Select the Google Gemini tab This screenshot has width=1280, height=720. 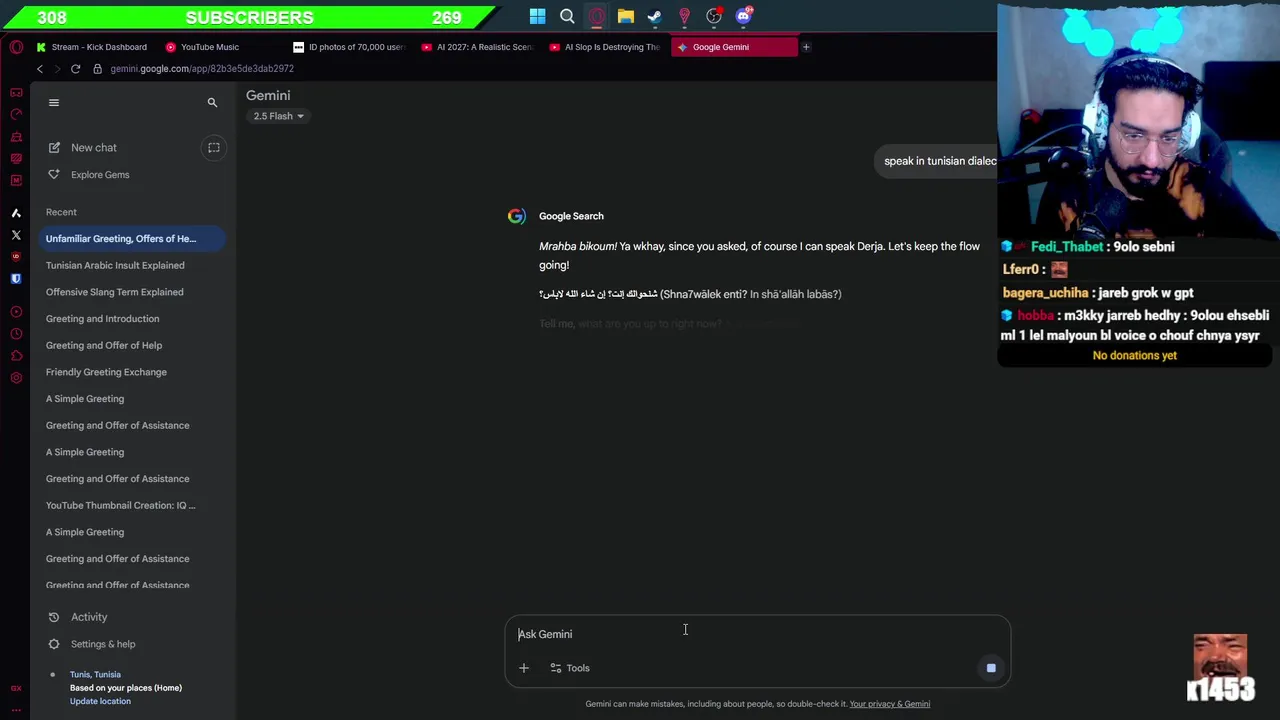point(735,47)
